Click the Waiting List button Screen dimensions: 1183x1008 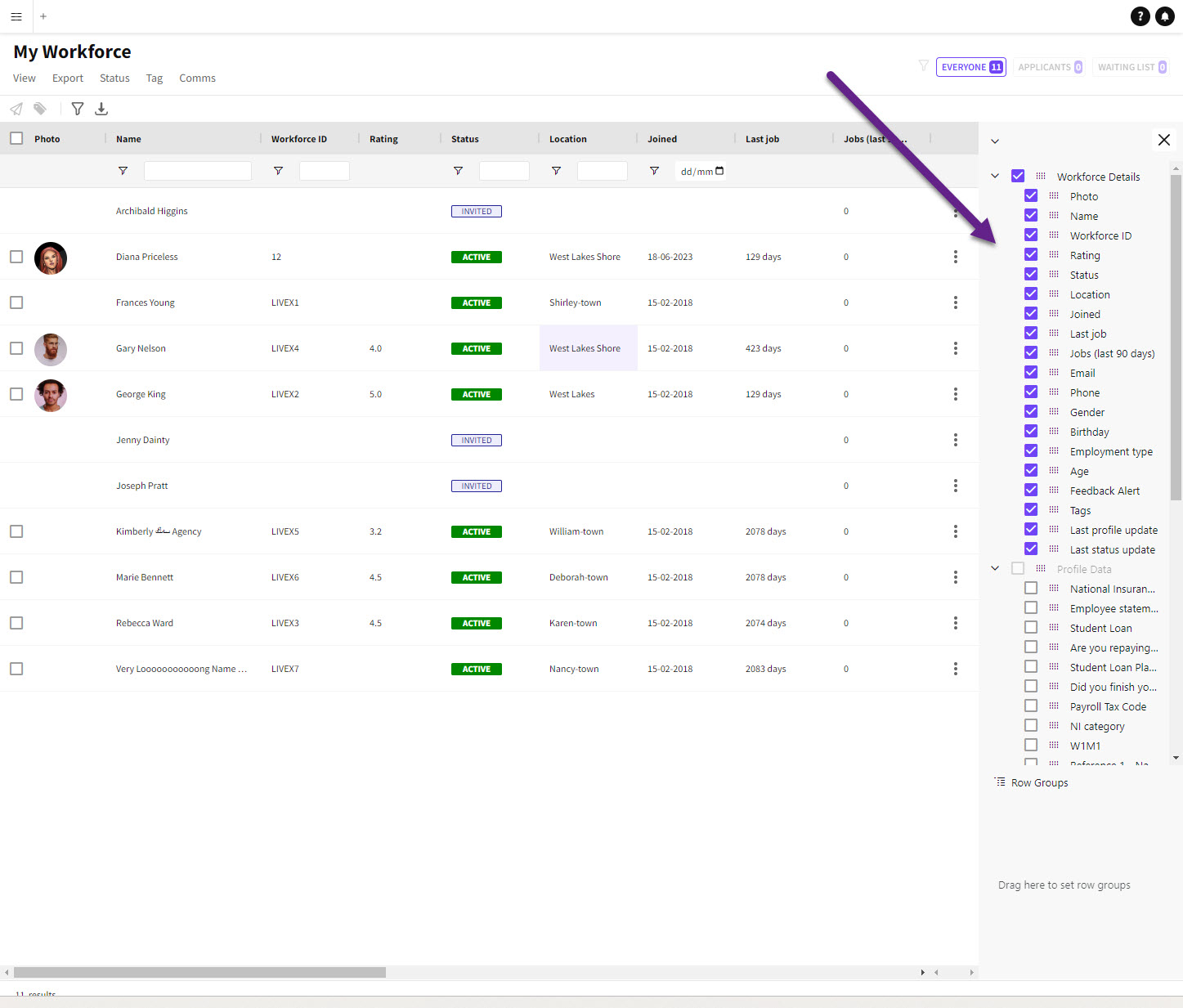click(x=1131, y=67)
